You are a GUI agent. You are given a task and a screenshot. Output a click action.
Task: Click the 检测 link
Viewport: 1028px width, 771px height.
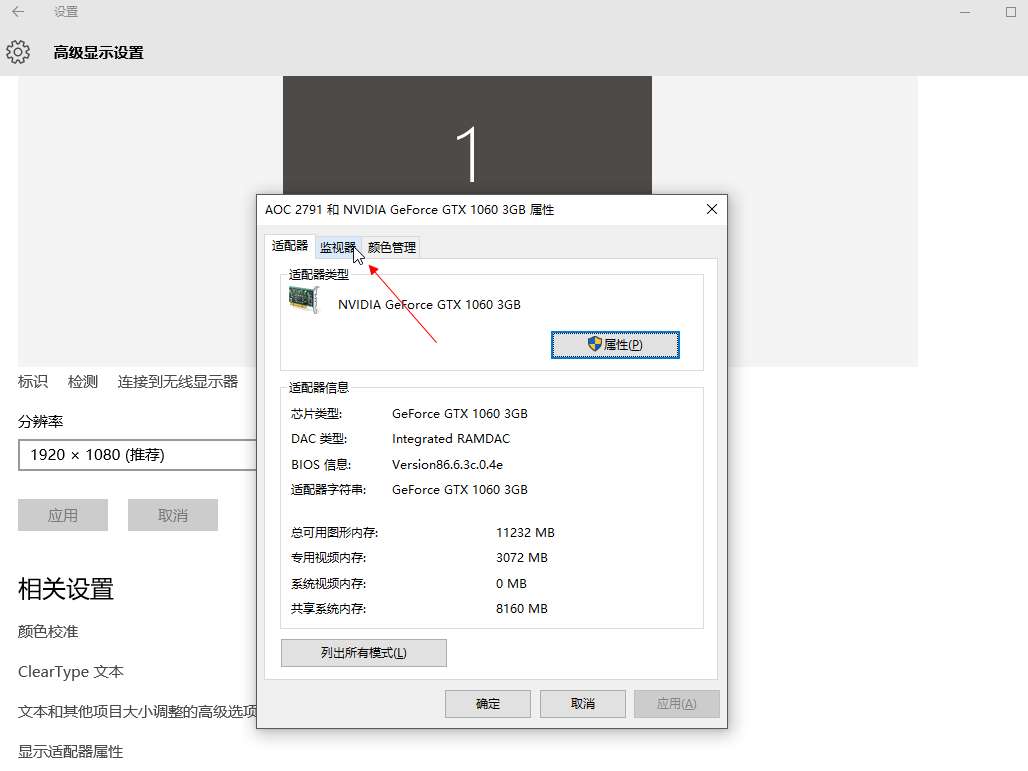[83, 381]
